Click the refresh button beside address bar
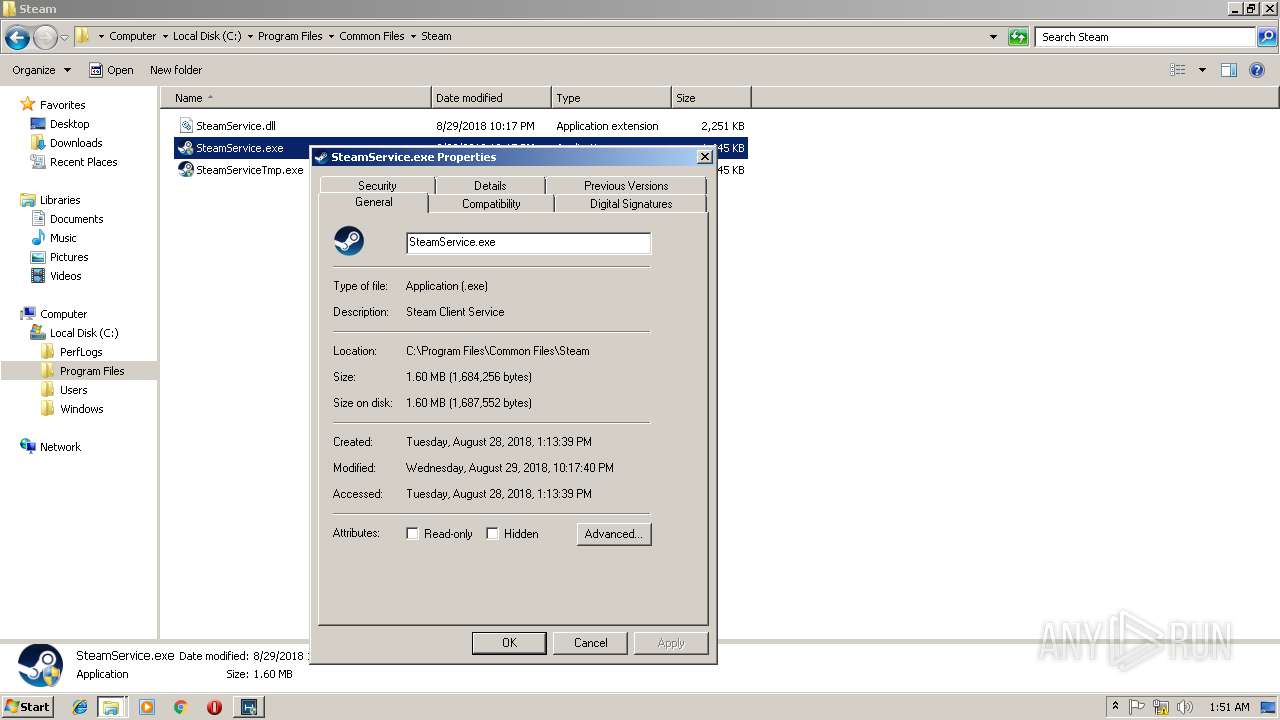 tap(1018, 37)
